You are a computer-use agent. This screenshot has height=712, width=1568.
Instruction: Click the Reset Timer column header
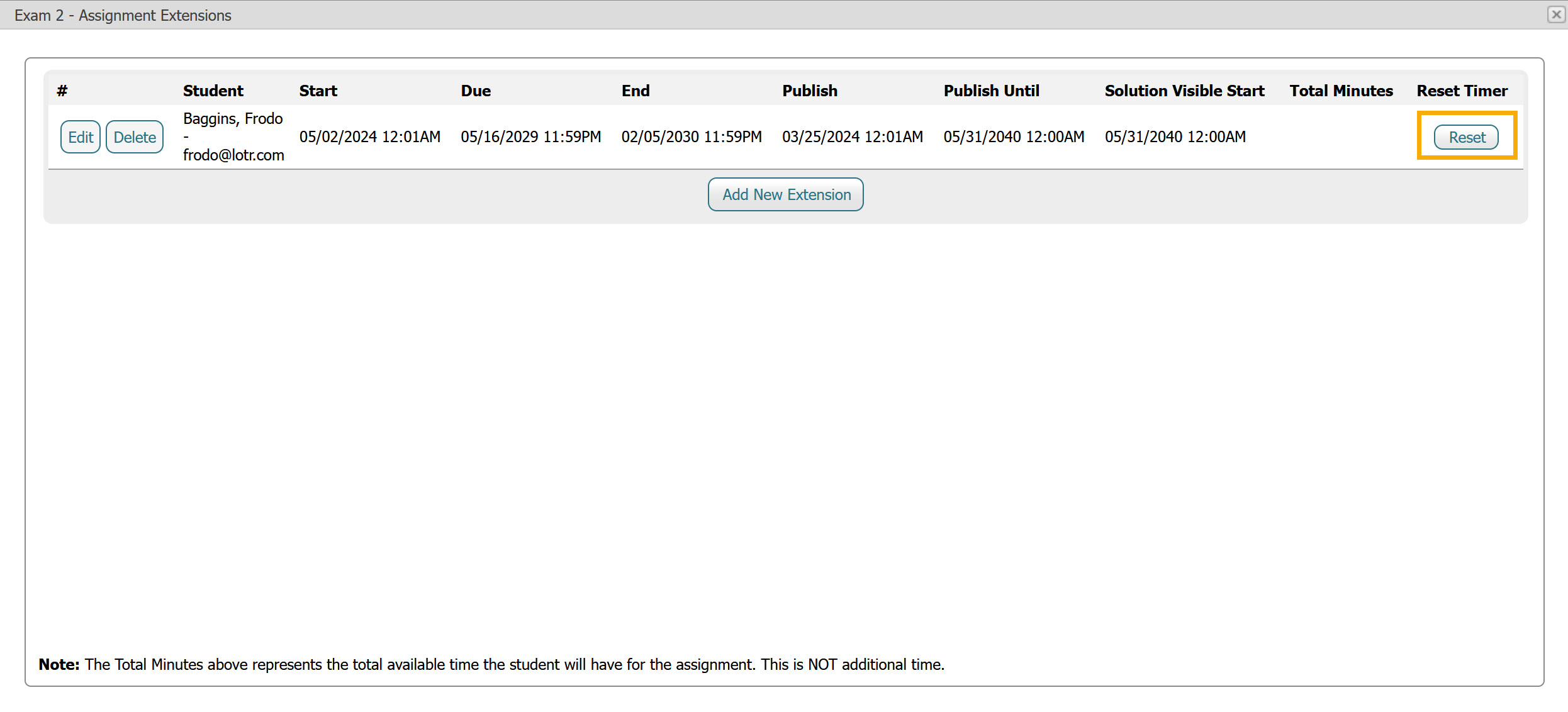tap(1462, 91)
